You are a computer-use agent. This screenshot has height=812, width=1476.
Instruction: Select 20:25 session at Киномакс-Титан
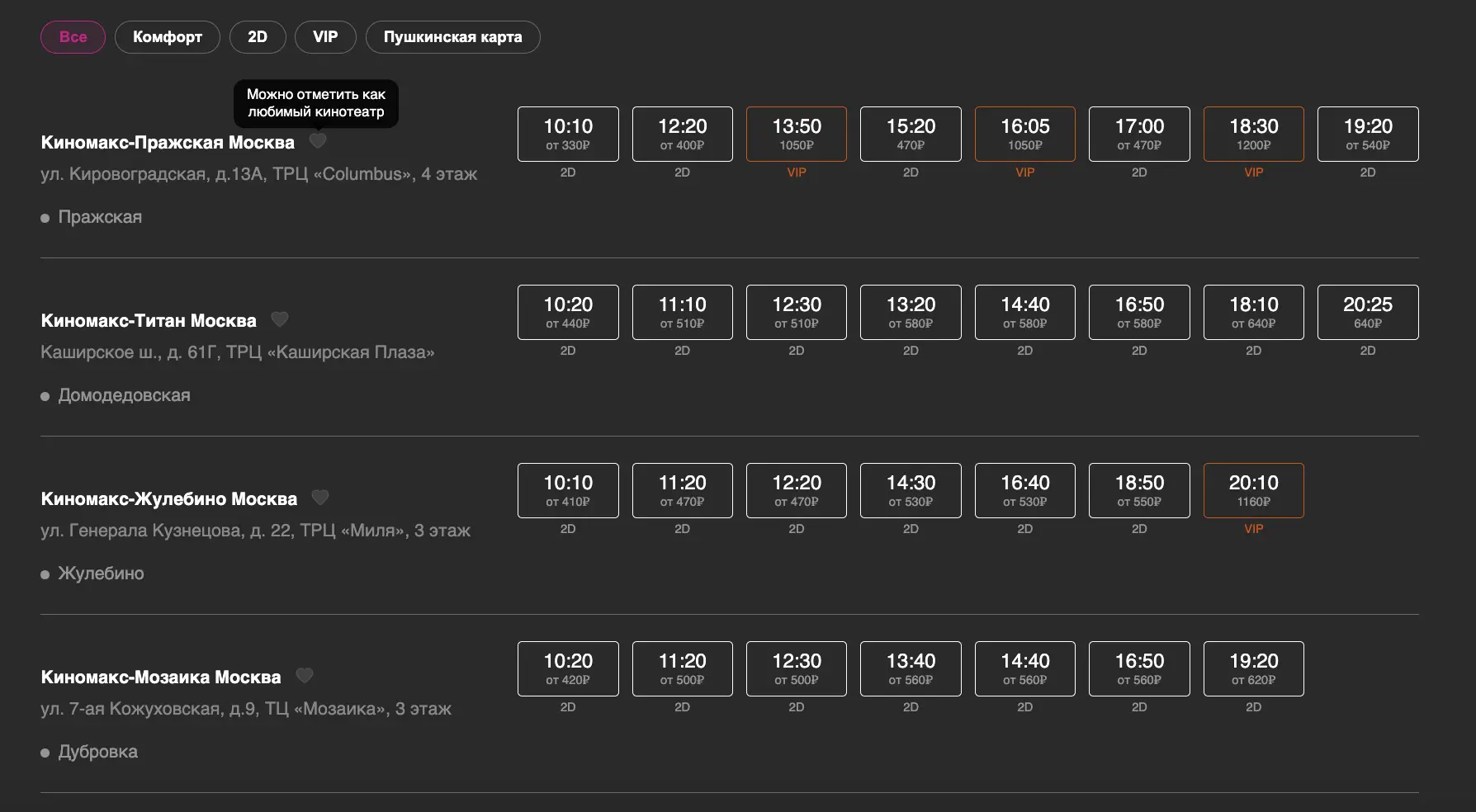click(x=1367, y=312)
